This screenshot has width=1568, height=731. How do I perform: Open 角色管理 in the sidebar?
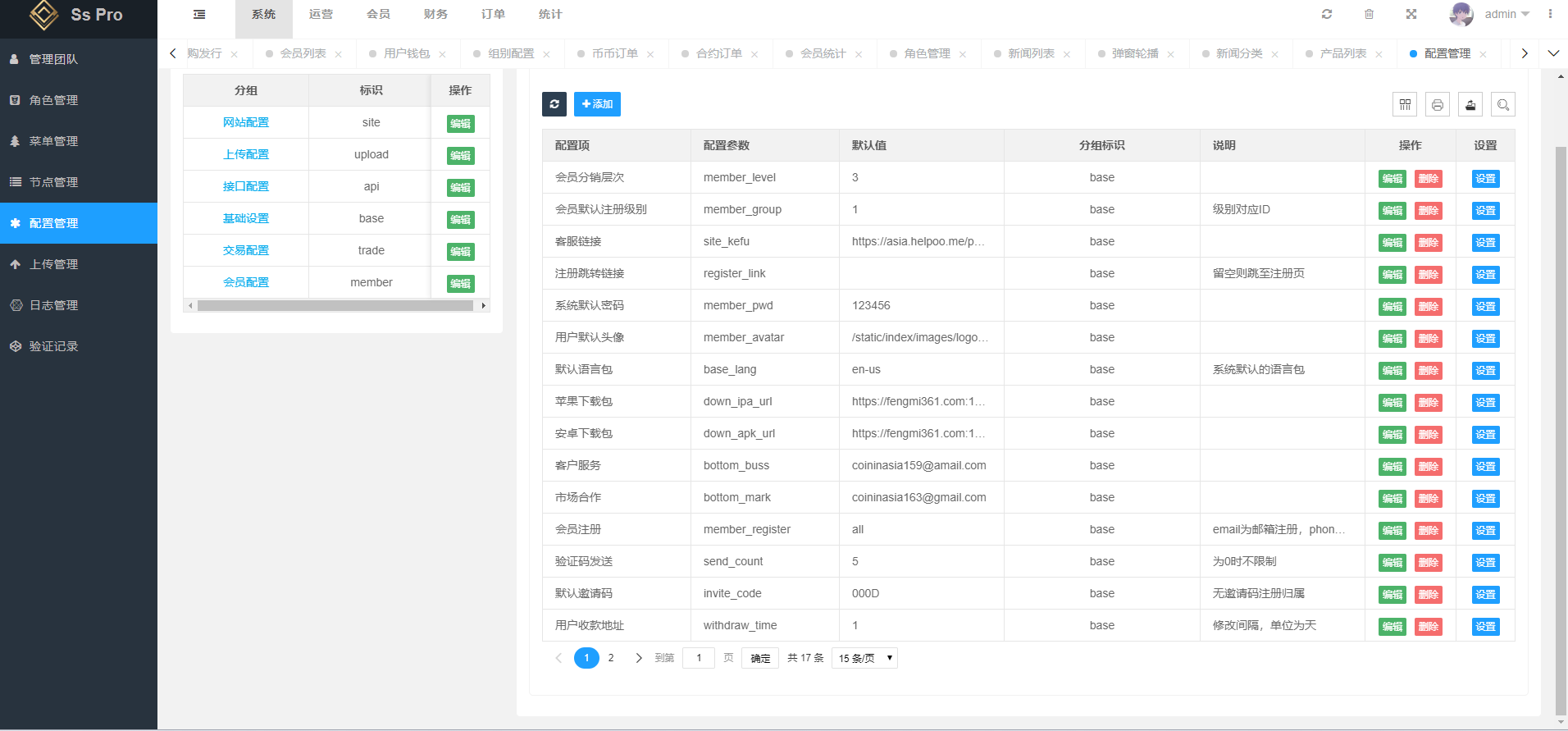[x=79, y=100]
